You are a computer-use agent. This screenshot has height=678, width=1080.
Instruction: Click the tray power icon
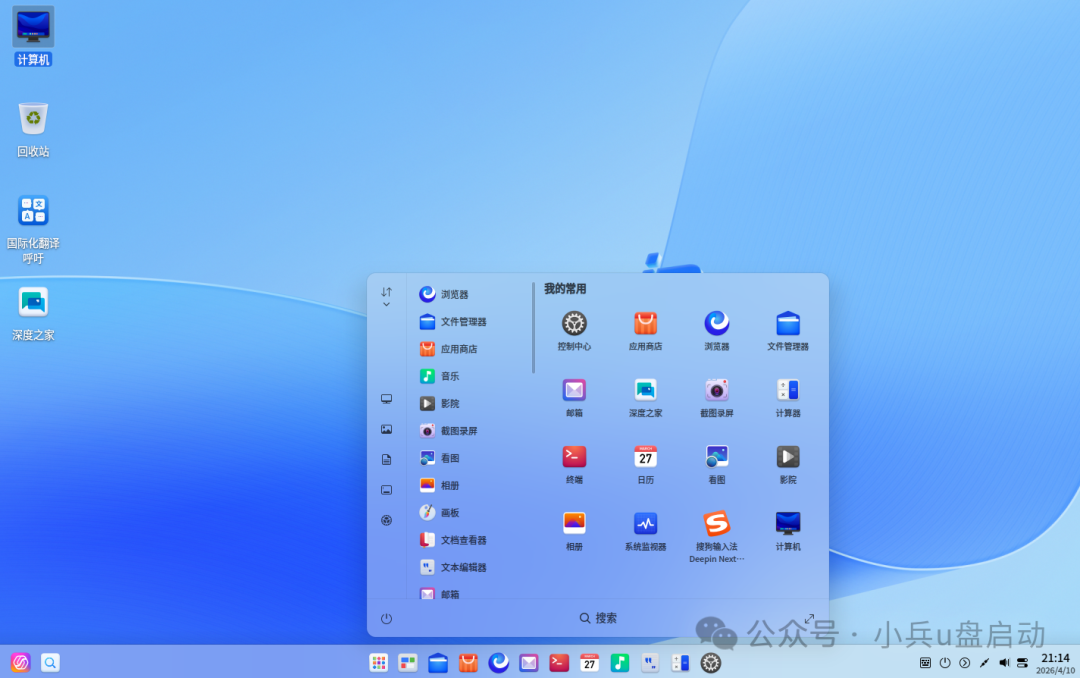(x=945, y=663)
